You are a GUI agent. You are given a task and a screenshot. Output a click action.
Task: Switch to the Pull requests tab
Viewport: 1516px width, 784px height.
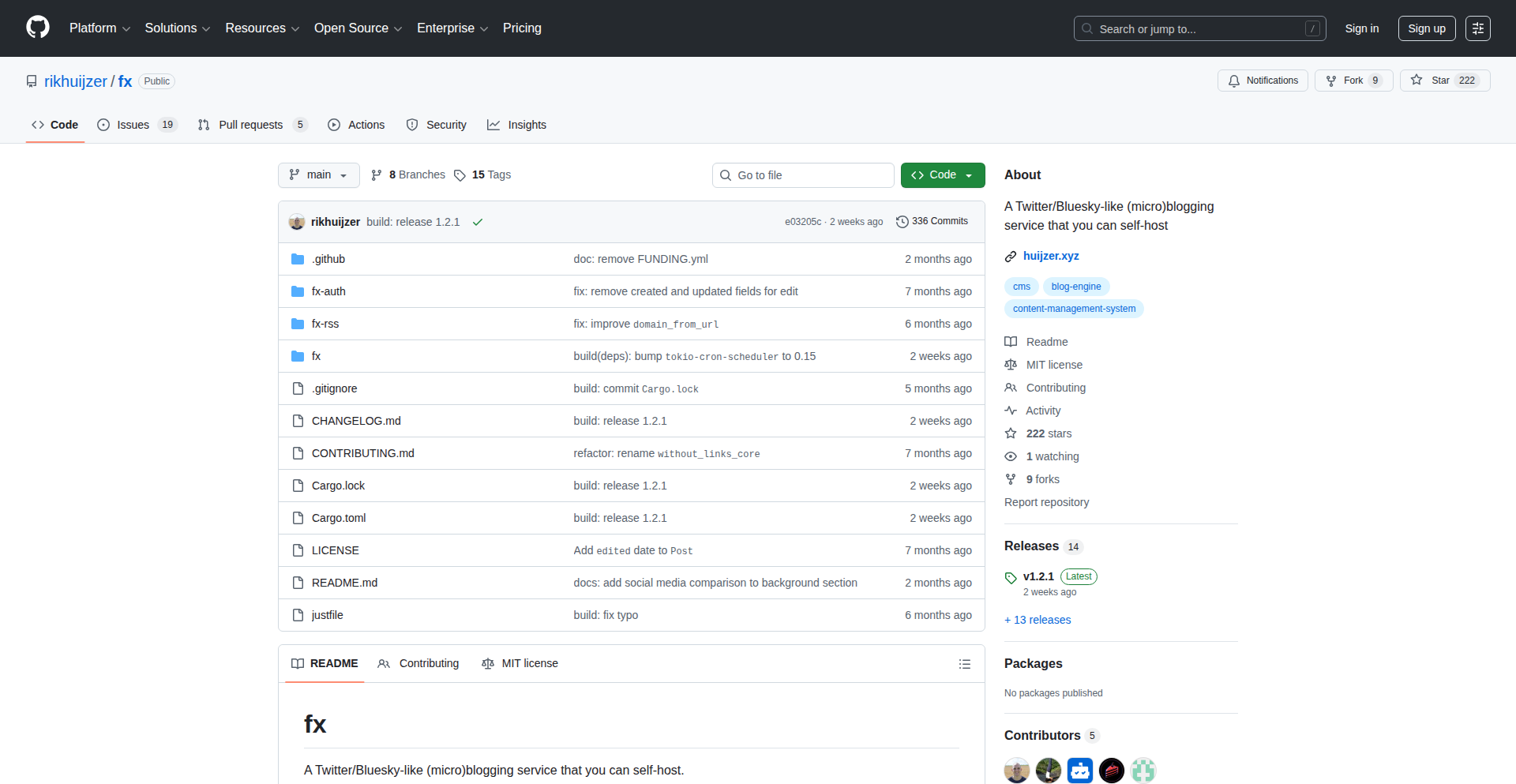pos(250,124)
